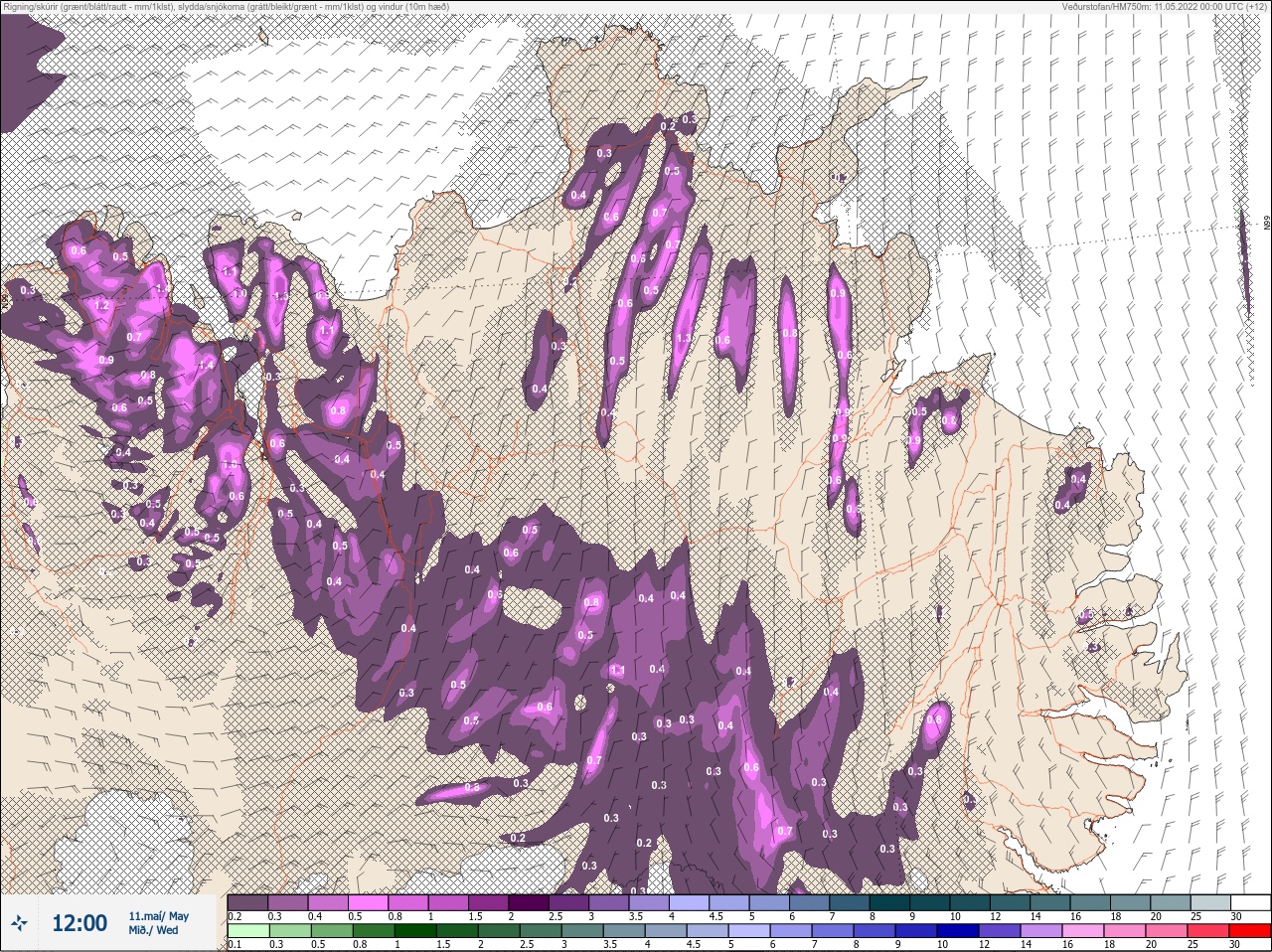Click the 'Mið./ Wed' weekday text
1272x952 pixels.
[154, 930]
